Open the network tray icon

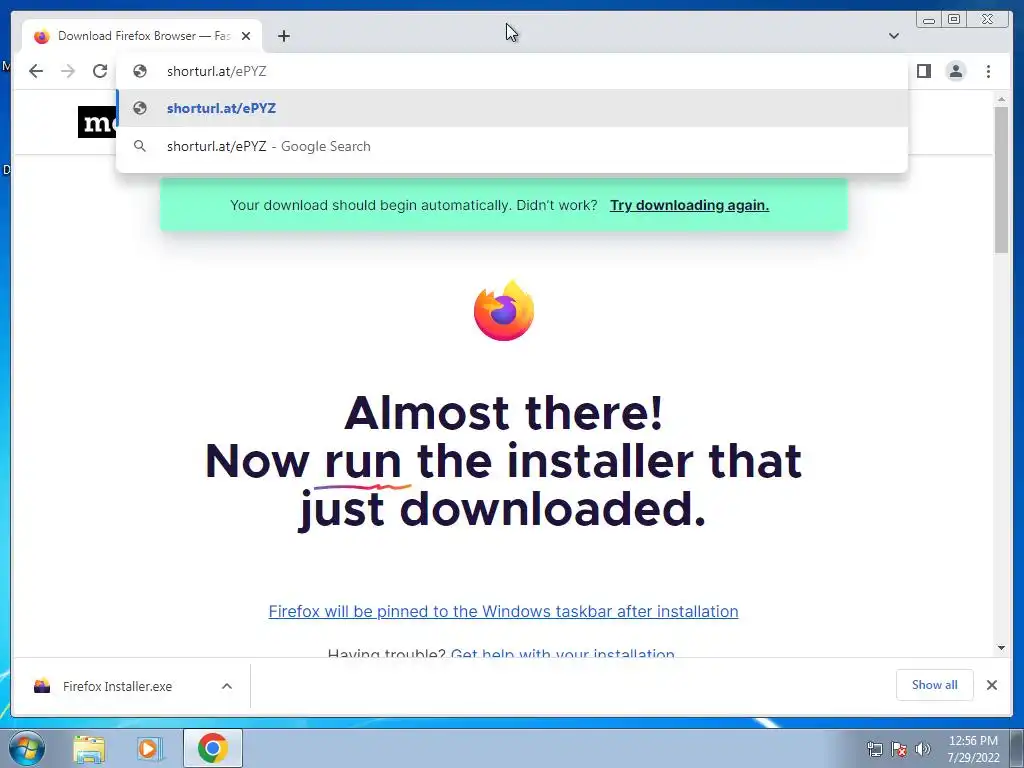tap(874, 749)
